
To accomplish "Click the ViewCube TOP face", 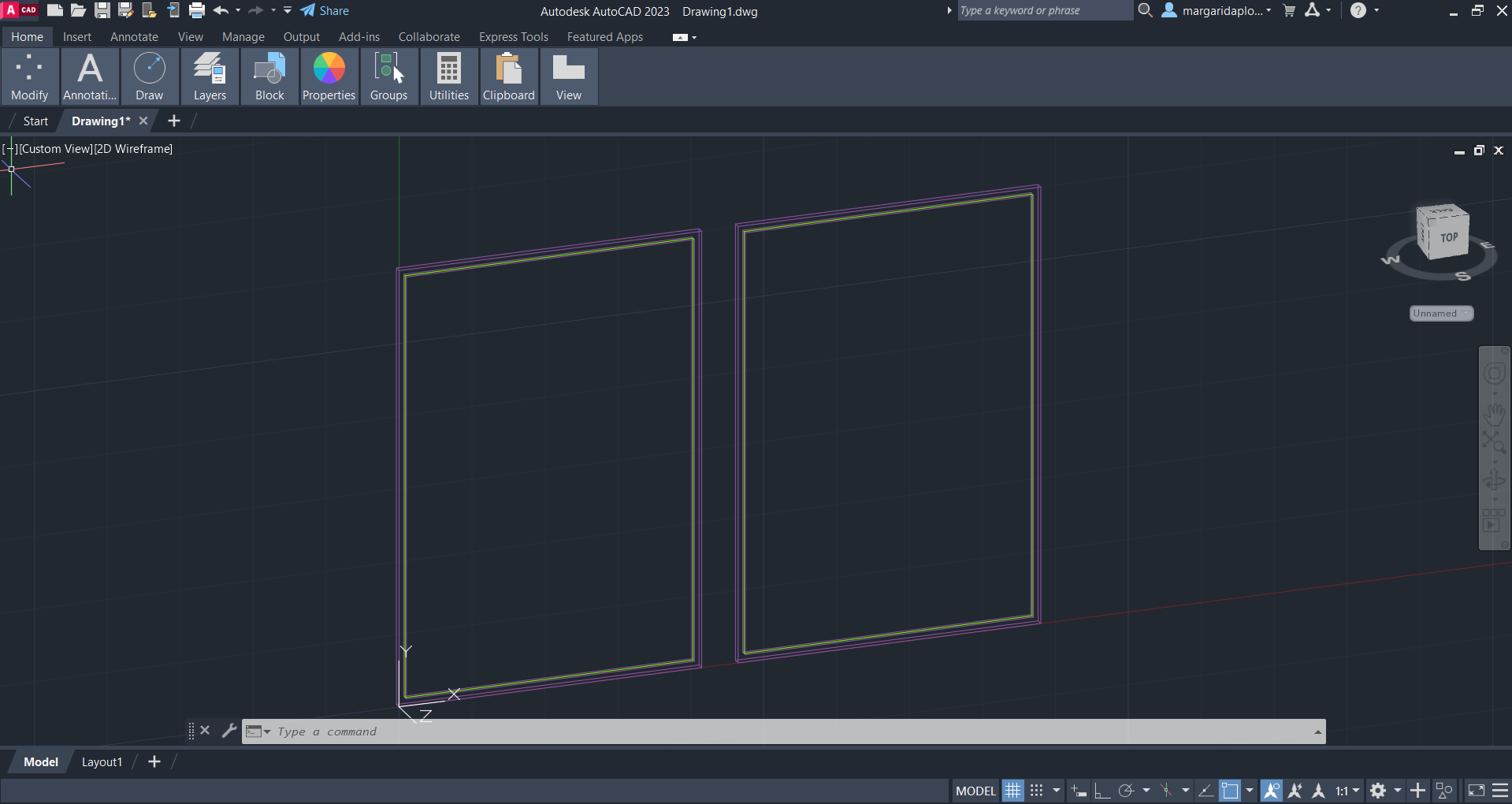I will tap(1448, 237).
